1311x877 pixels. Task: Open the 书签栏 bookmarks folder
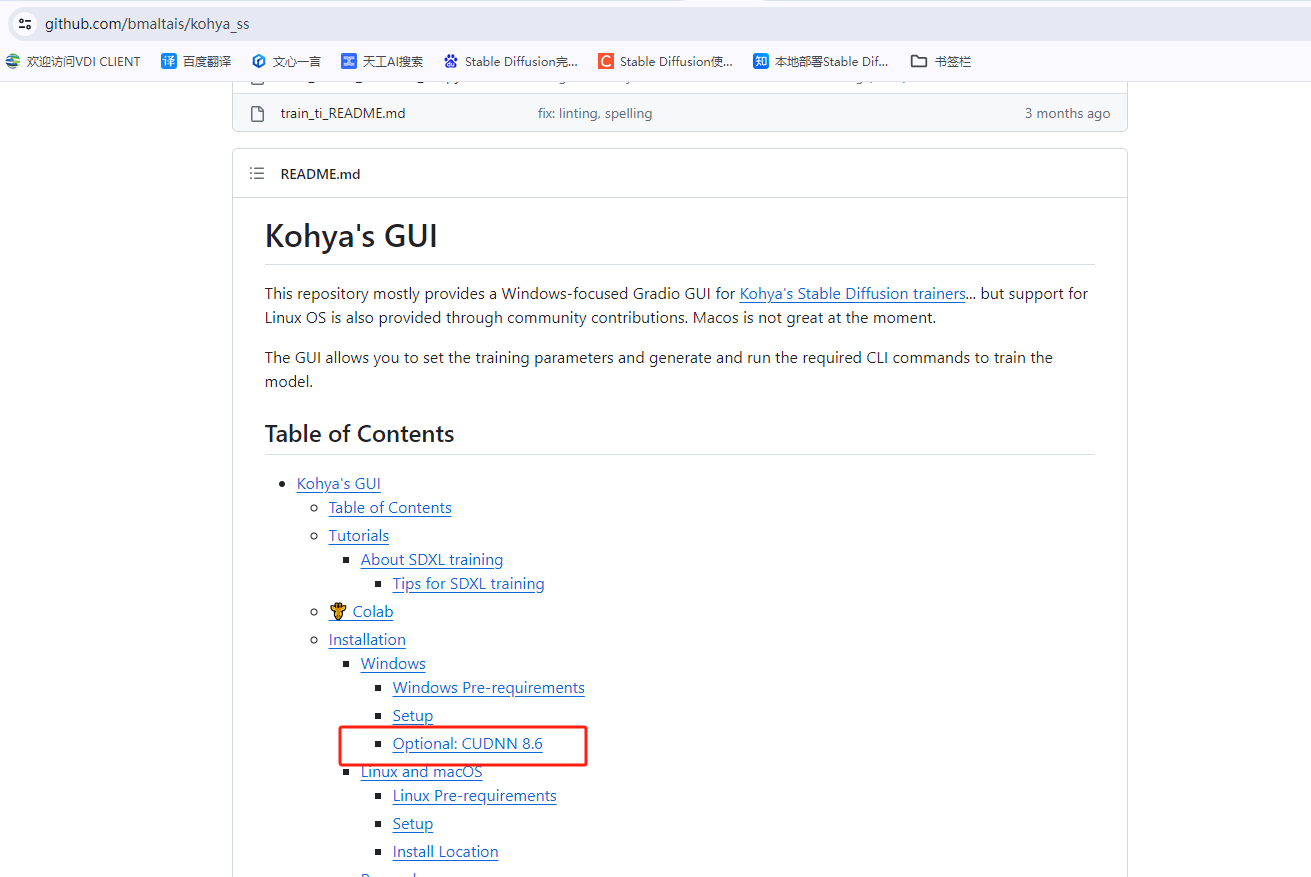tap(941, 61)
